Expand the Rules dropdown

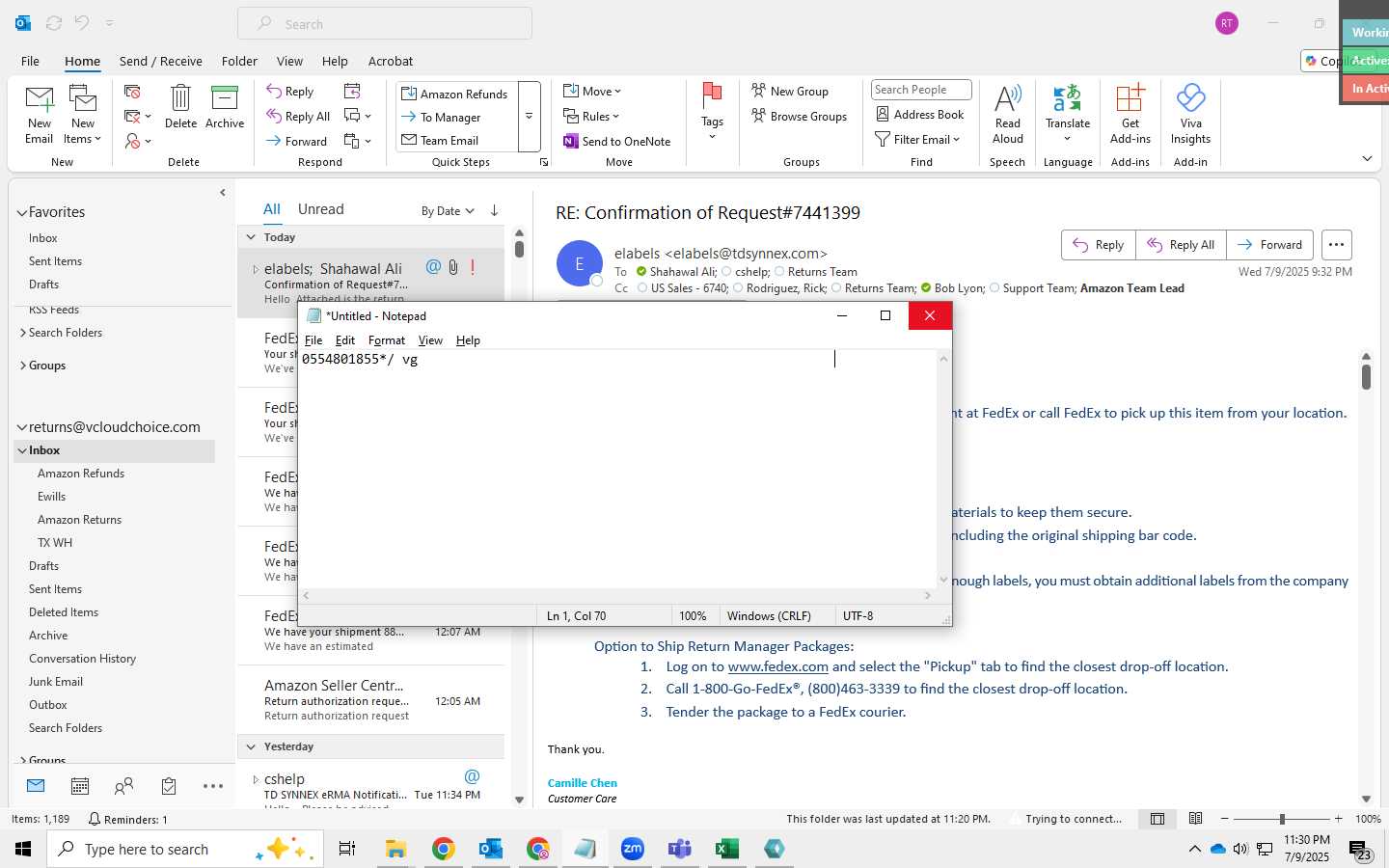[591, 117]
